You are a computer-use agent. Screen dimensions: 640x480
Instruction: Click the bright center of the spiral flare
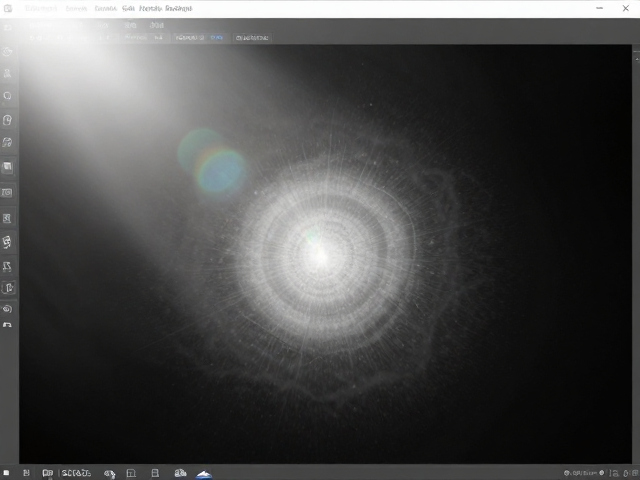[320, 254]
